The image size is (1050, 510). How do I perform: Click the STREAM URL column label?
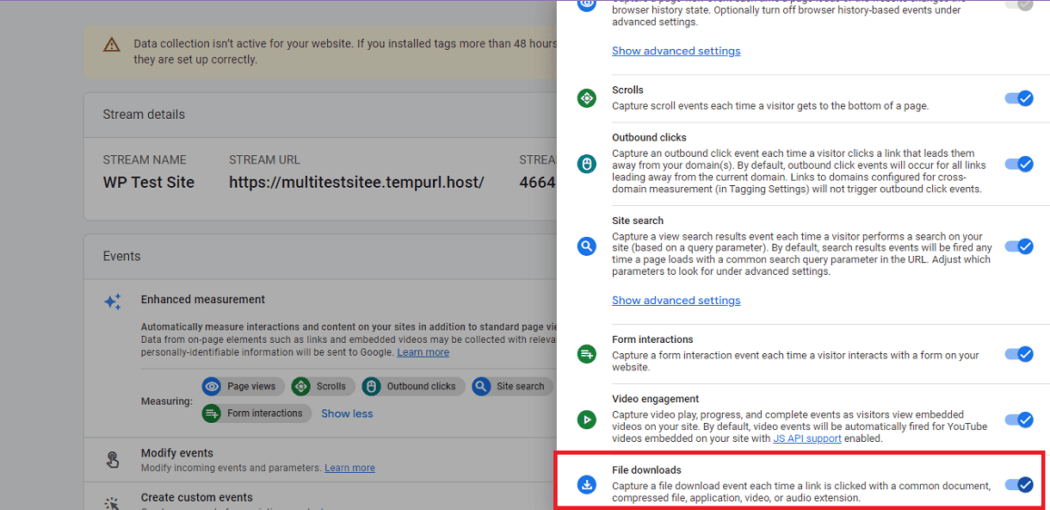tap(265, 160)
